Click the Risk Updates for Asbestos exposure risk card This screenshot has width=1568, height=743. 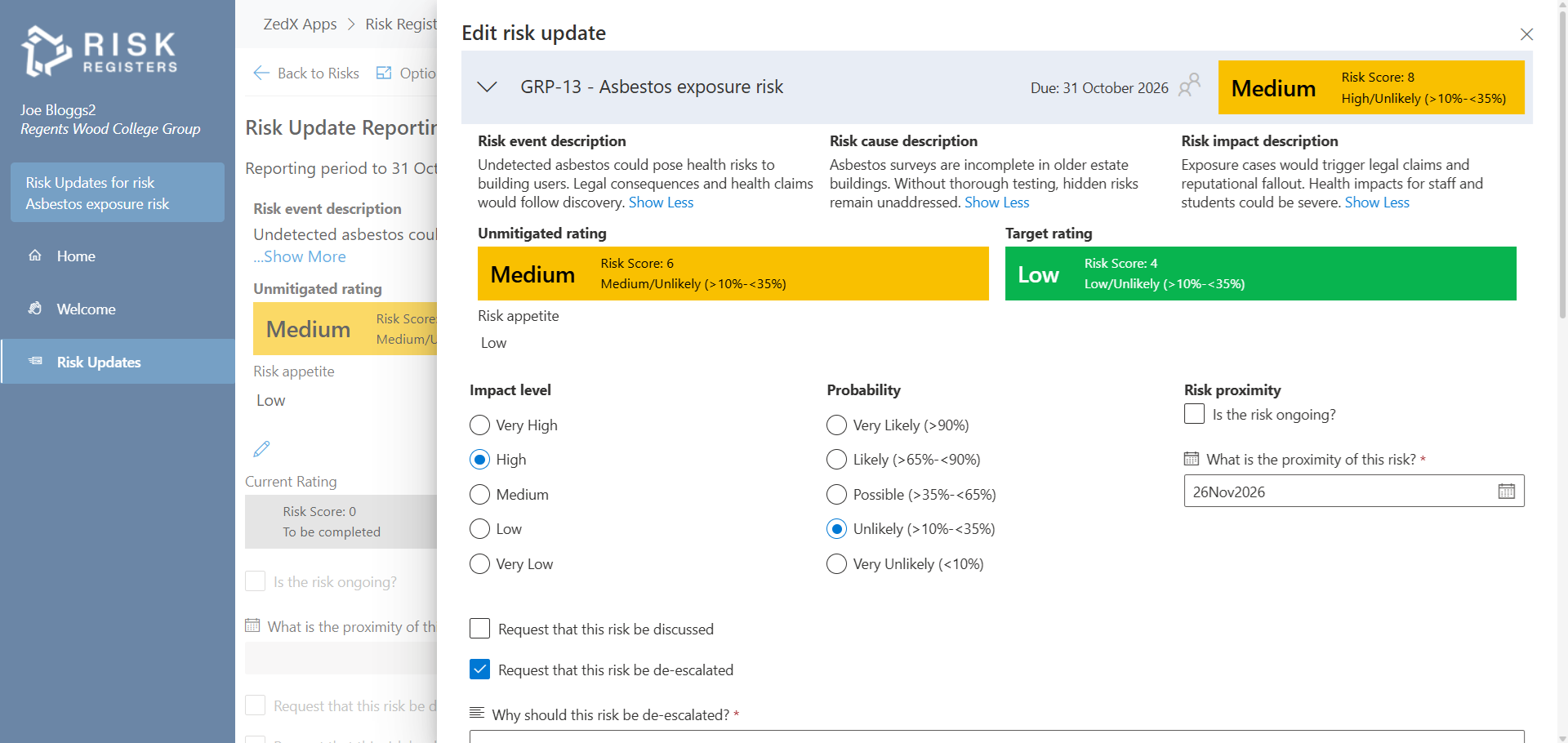tap(118, 193)
